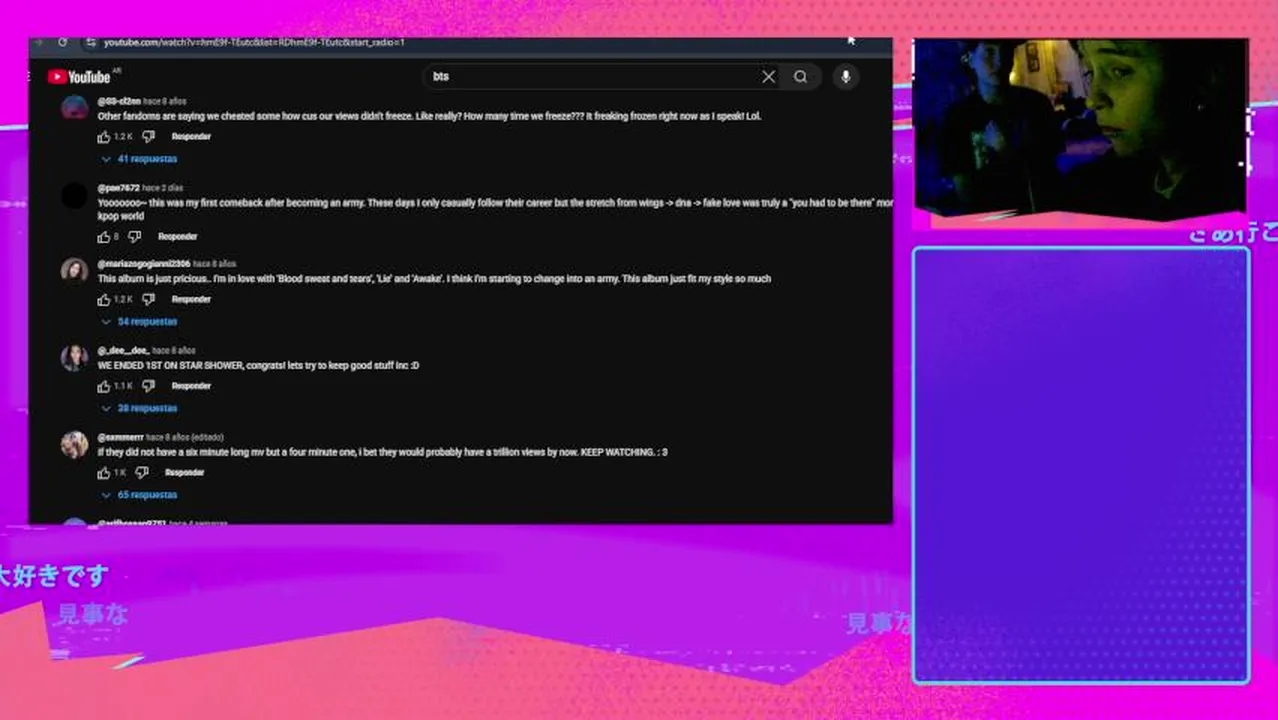
Task: Reply to the 'WE ENDED 1ST' comment
Action: point(191,386)
